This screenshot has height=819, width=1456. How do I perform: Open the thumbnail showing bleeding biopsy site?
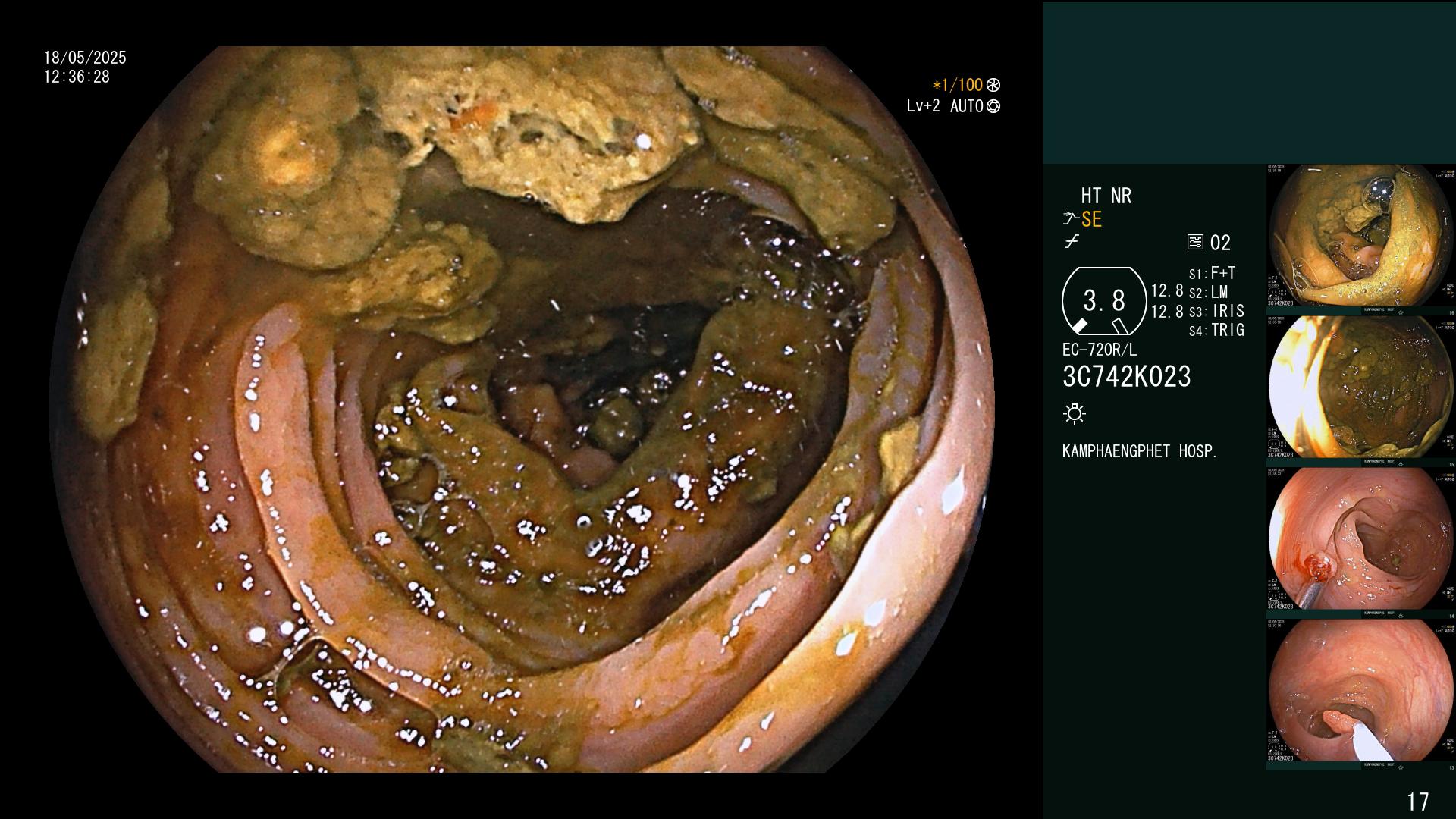click(x=1360, y=538)
